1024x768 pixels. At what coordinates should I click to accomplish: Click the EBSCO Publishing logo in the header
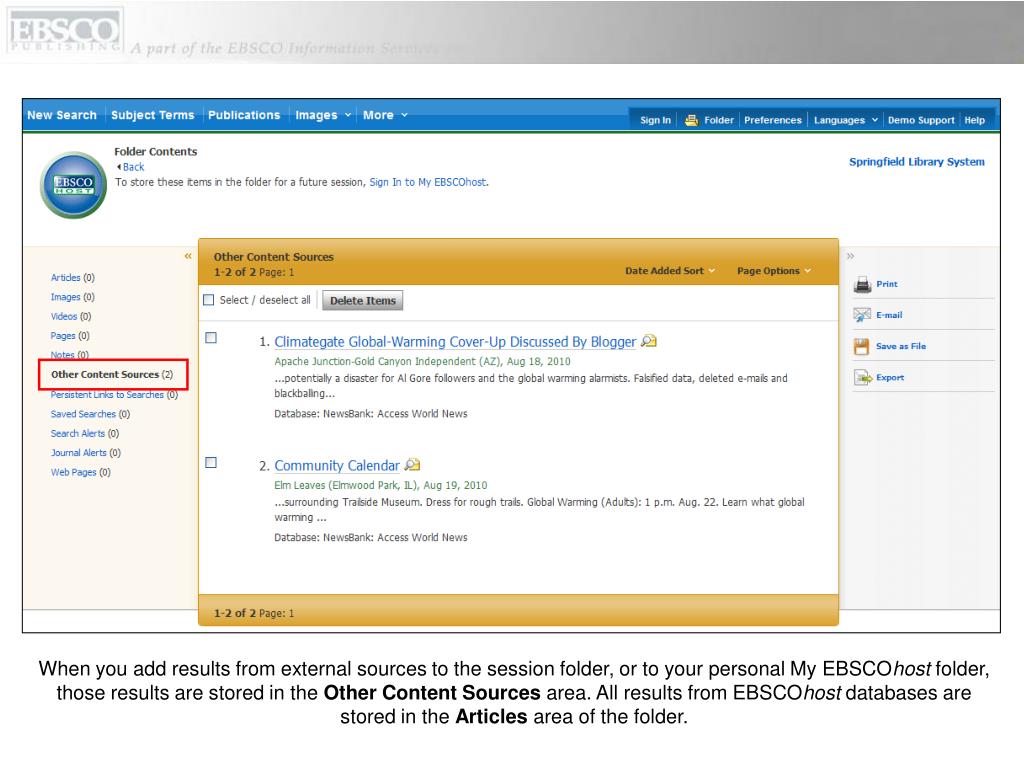[x=64, y=31]
